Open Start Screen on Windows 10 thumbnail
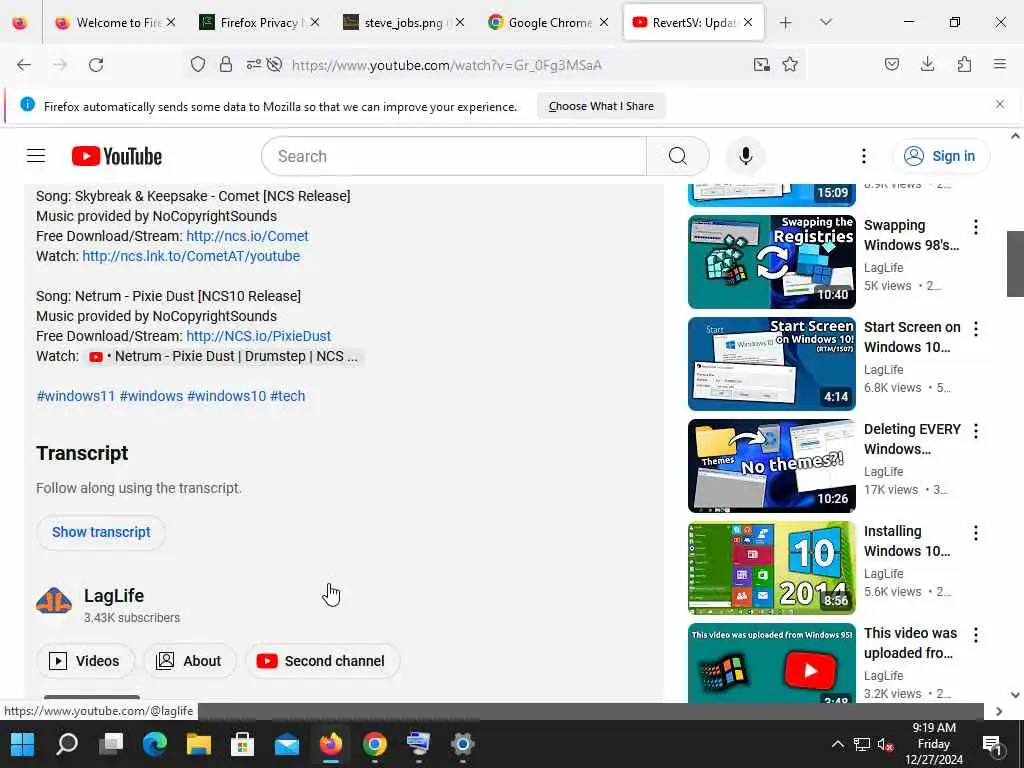Viewport: 1024px width, 768px height. click(x=771, y=364)
